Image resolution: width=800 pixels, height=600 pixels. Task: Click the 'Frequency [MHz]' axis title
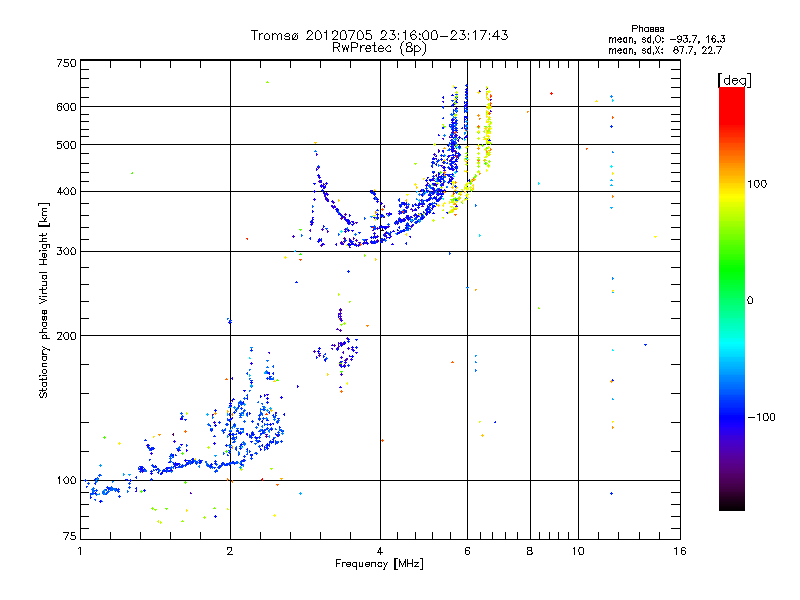click(379, 564)
